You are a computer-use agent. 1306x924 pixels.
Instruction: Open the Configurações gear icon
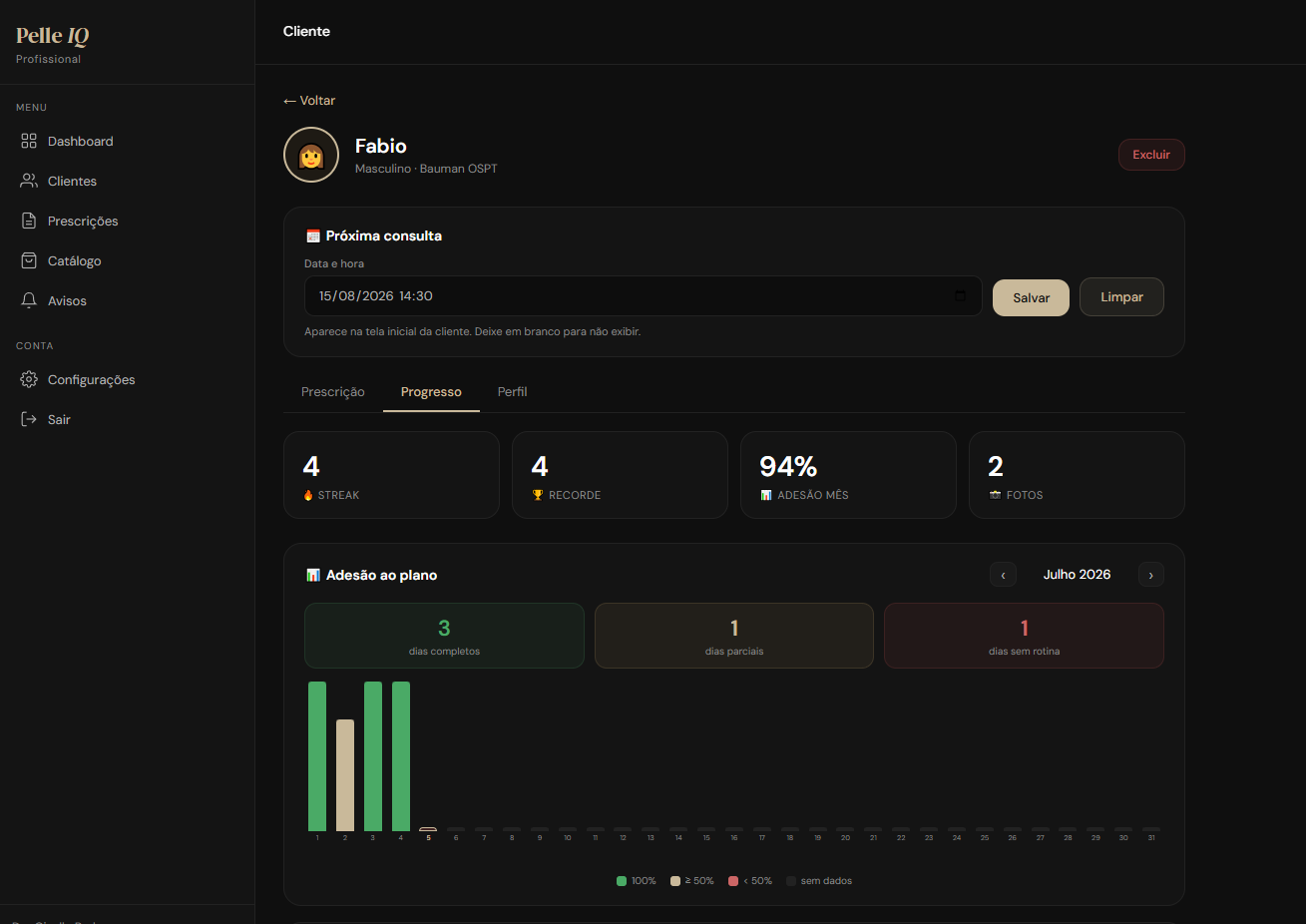(x=29, y=379)
